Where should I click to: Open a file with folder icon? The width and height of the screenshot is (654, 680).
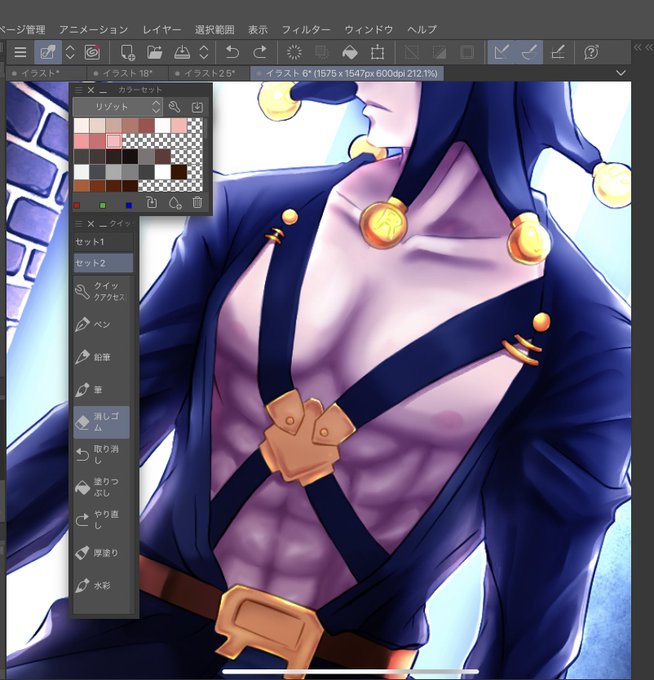[x=154, y=52]
